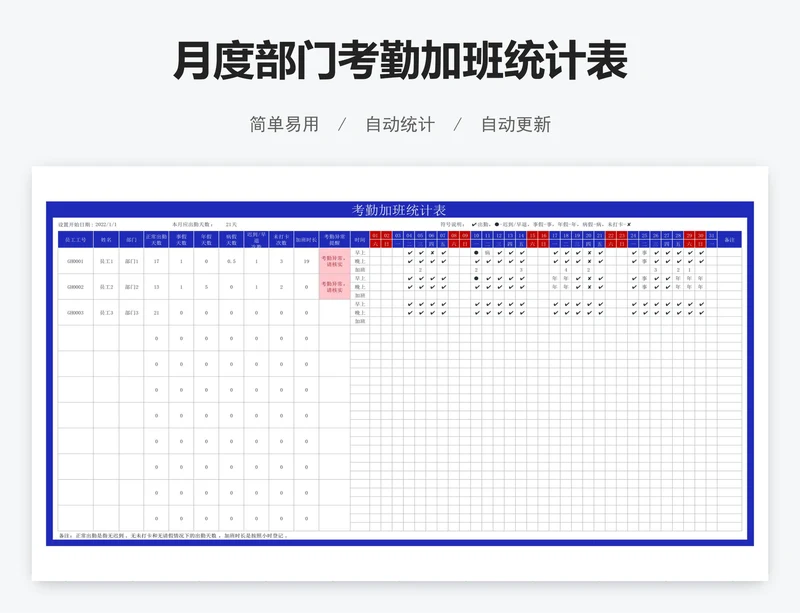Select the 部门1 cell for 员工1
This screenshot has height=613, width=800.
click(131, 262)
